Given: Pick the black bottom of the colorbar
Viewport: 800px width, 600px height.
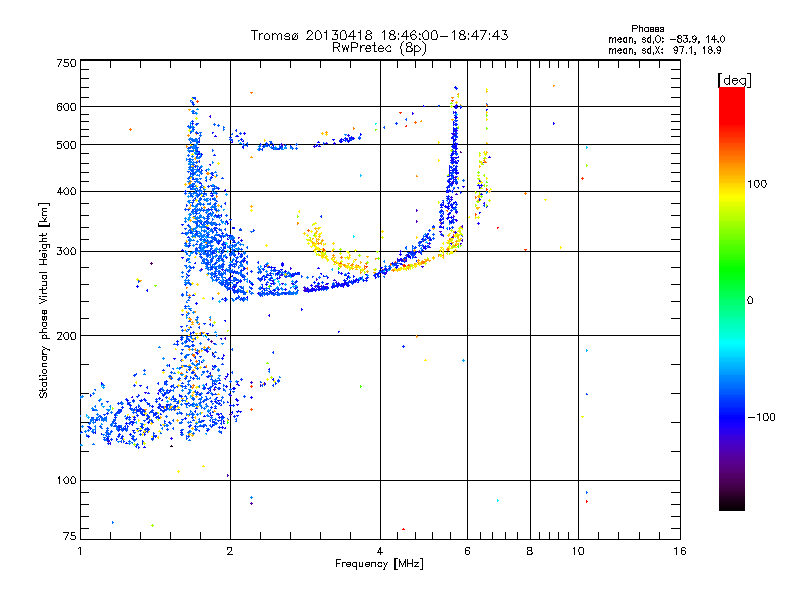Looking at the screenshot, I should pos(732,505).
